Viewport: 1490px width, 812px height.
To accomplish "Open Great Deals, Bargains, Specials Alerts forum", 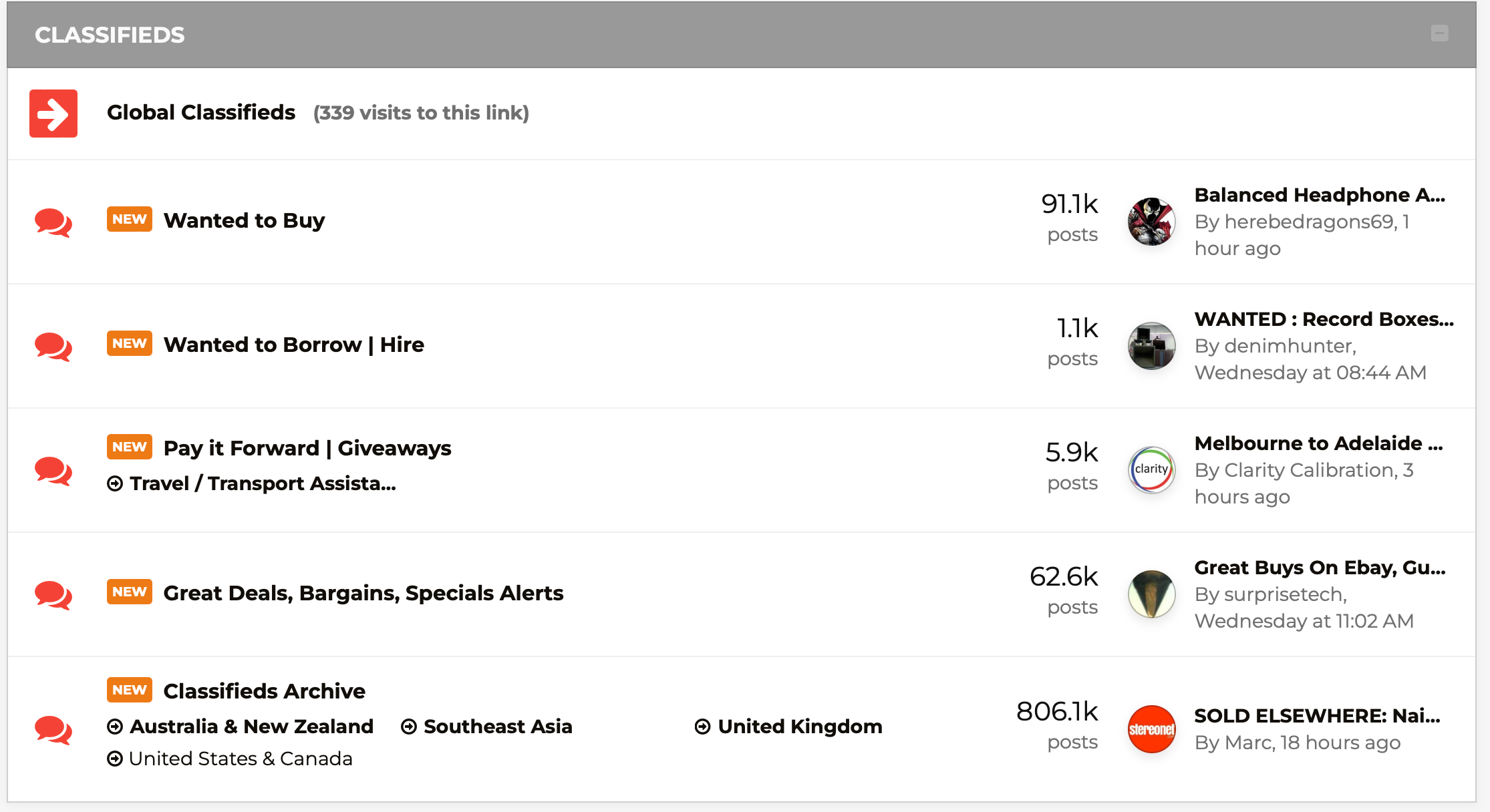I will click(363, 593).
